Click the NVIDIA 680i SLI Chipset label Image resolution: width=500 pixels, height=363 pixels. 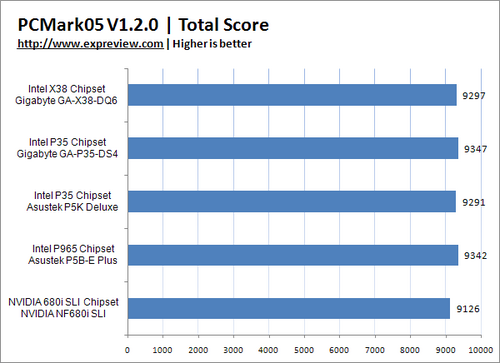click(63, 302)
